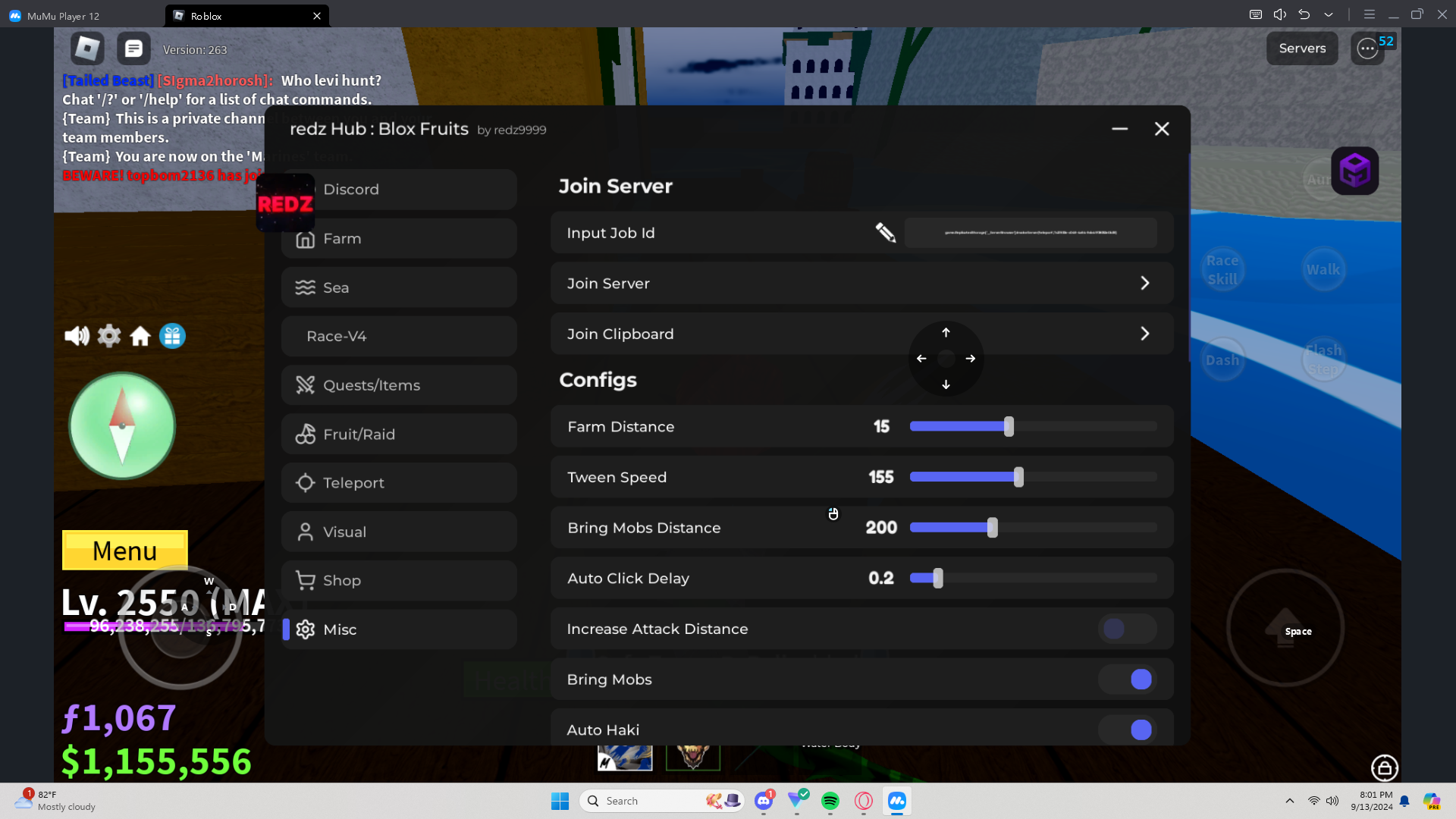Screen dimensions: 1456x819
Task: Click the in-game home icon
Action: coord(140,336)
